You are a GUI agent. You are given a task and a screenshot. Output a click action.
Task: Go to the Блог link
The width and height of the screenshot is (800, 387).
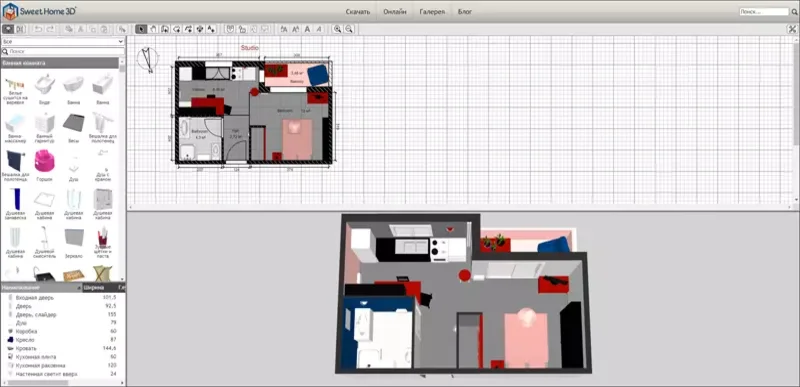[x=465, y=12]
